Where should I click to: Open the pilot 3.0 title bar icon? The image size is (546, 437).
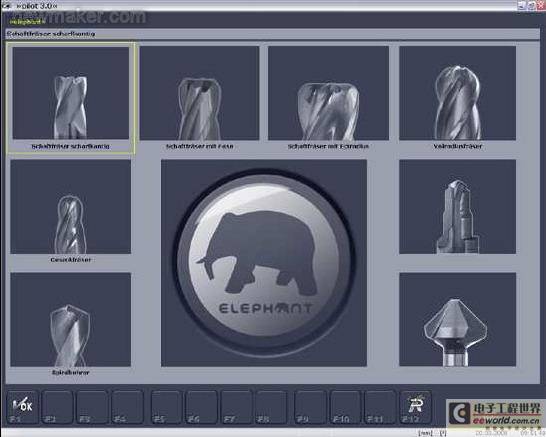(x=6, y=6)
